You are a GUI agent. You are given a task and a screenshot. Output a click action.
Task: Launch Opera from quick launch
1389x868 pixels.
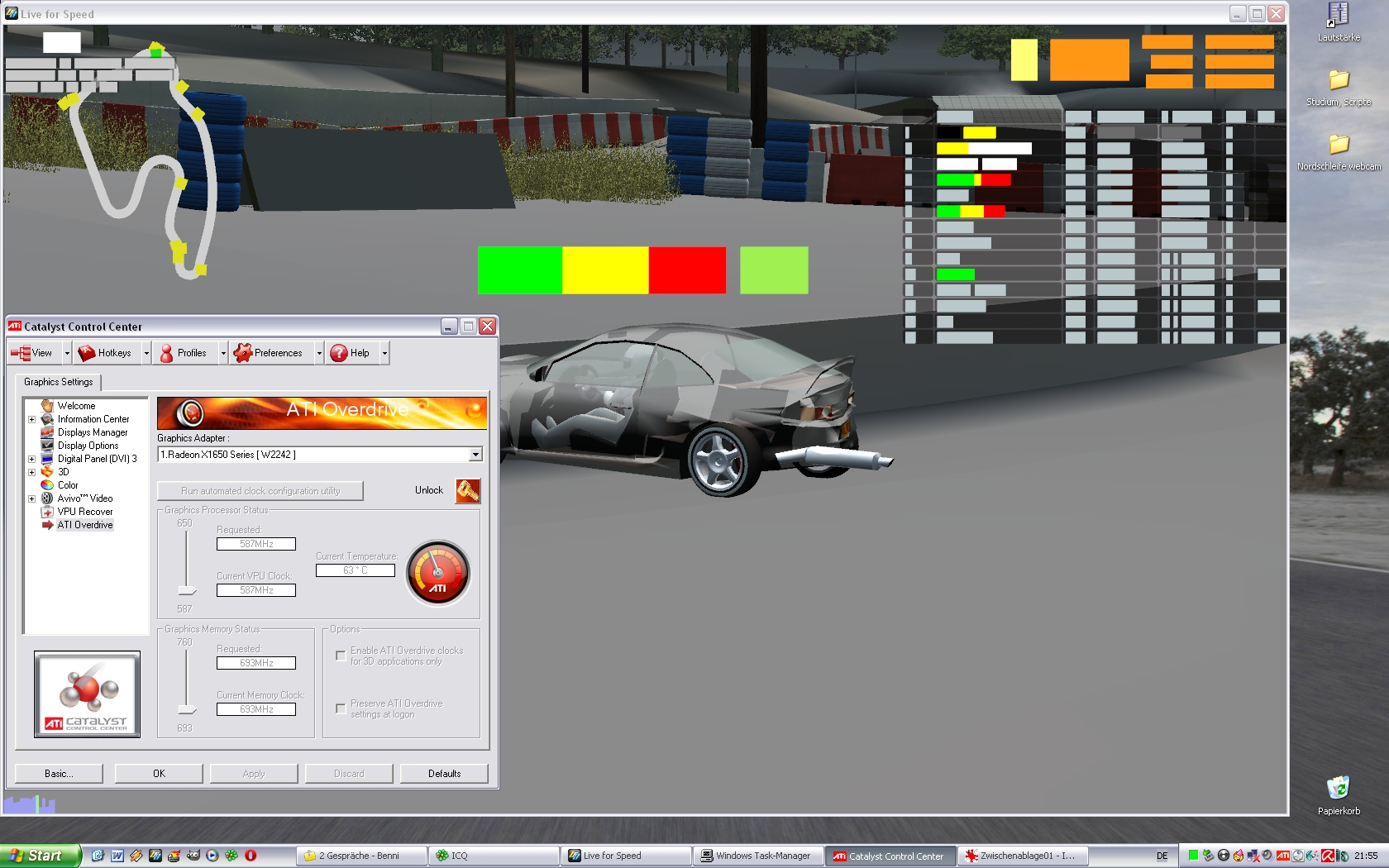coord(251,856)
